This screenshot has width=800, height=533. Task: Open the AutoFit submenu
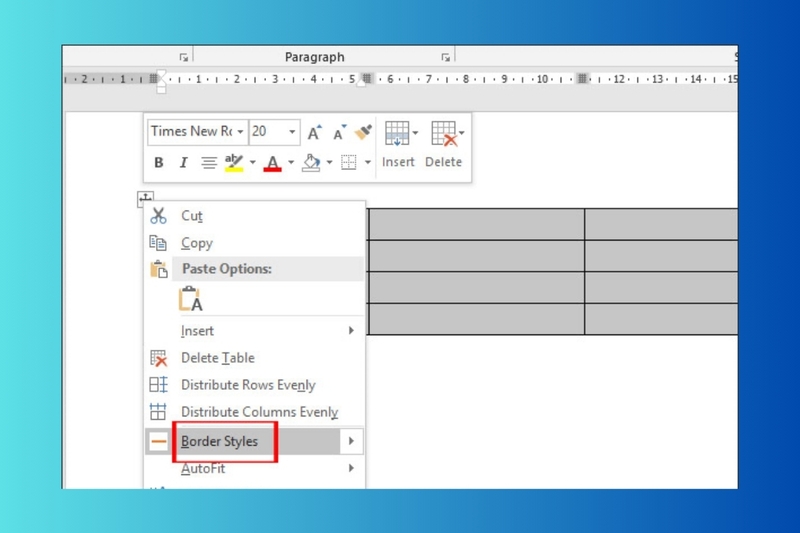[x=254, y=468]
